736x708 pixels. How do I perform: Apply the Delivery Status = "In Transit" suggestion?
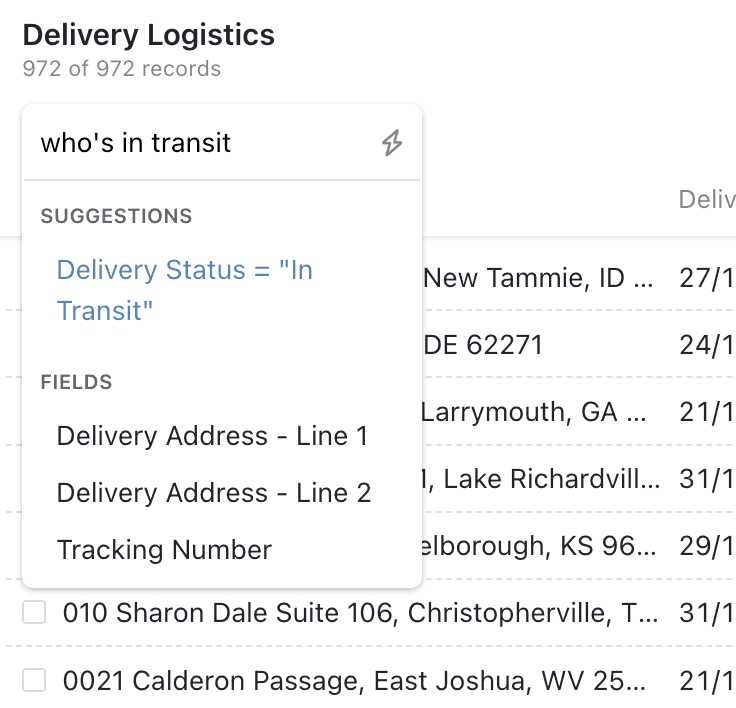pyautogui.click(x=185, y=290)
